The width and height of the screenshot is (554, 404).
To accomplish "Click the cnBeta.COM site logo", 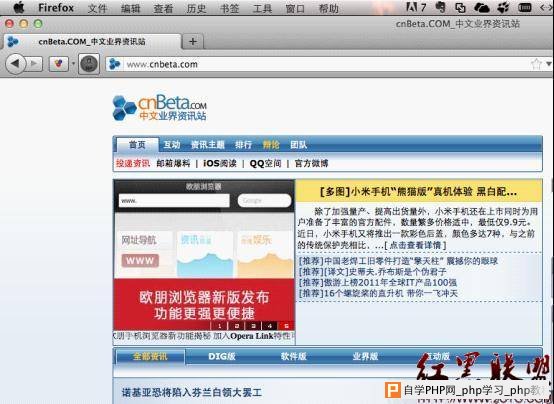I will [159, 108].
